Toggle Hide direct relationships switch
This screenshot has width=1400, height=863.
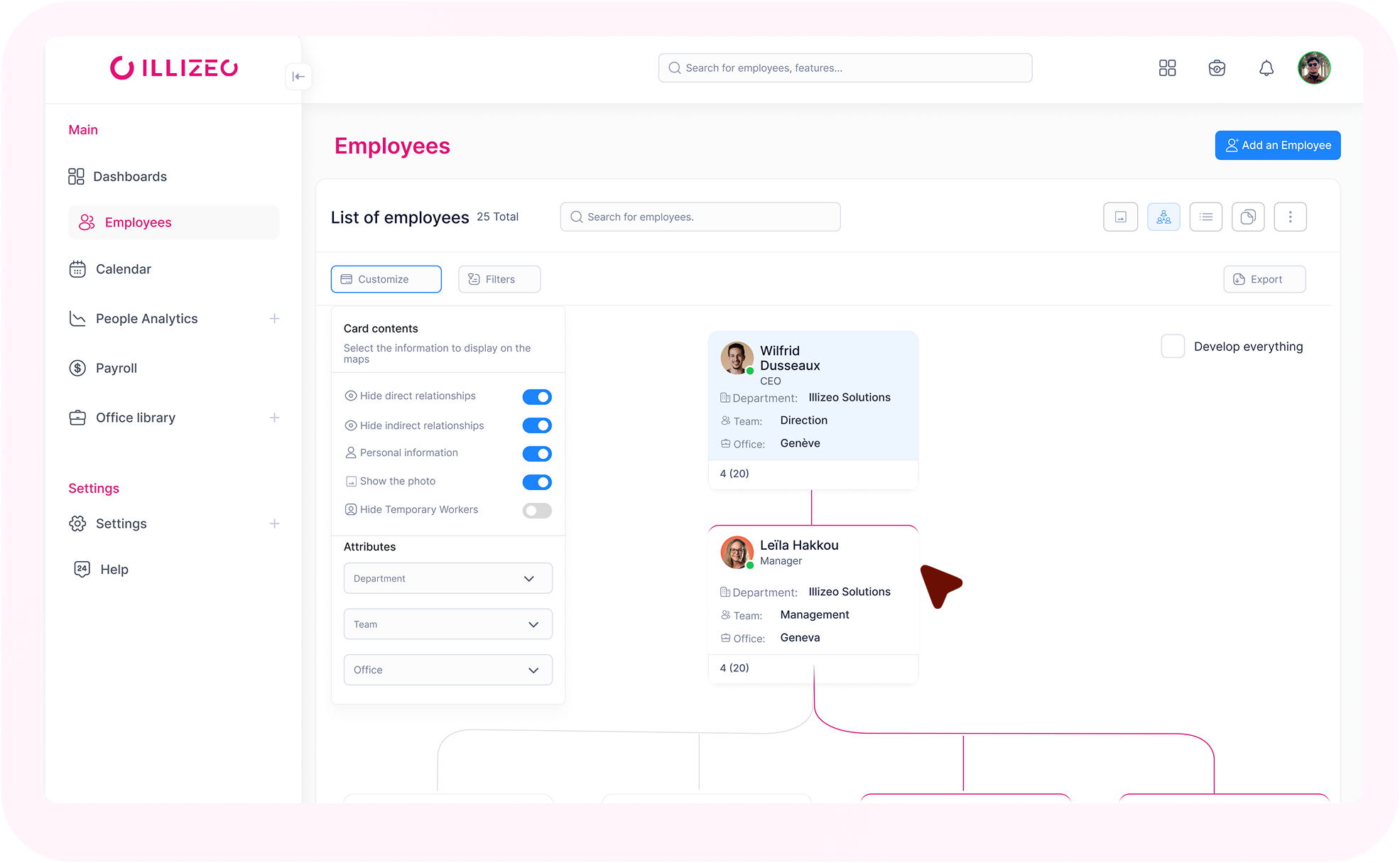pos(537,397)
